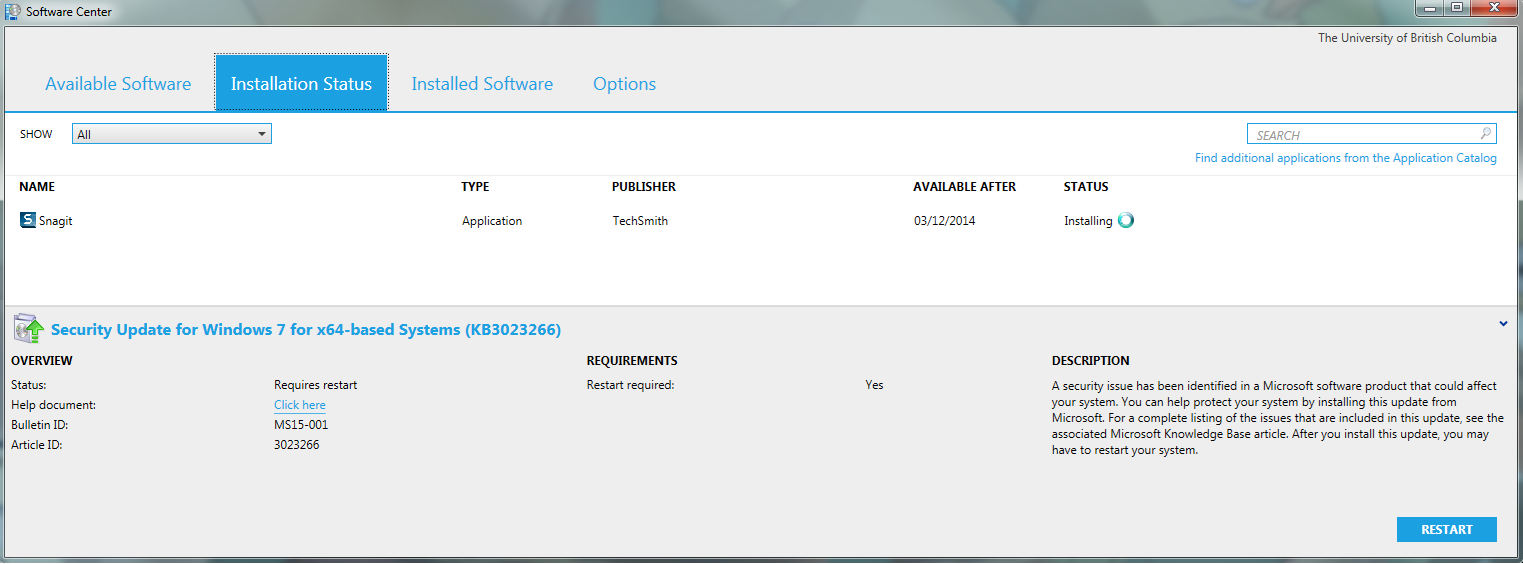Collapse the details pane chevron
This screenshot has height=564, width=1523.
click(x=1504, y=323)
